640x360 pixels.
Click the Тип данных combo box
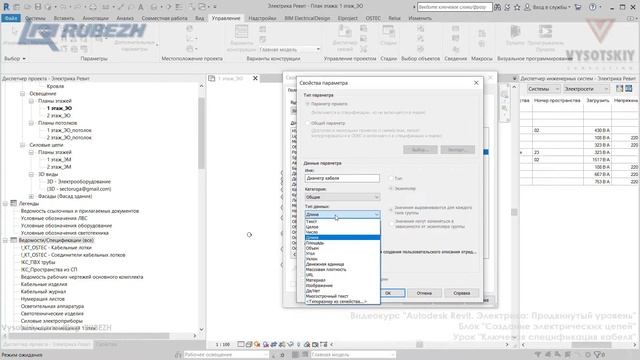(x=342, y=214)
